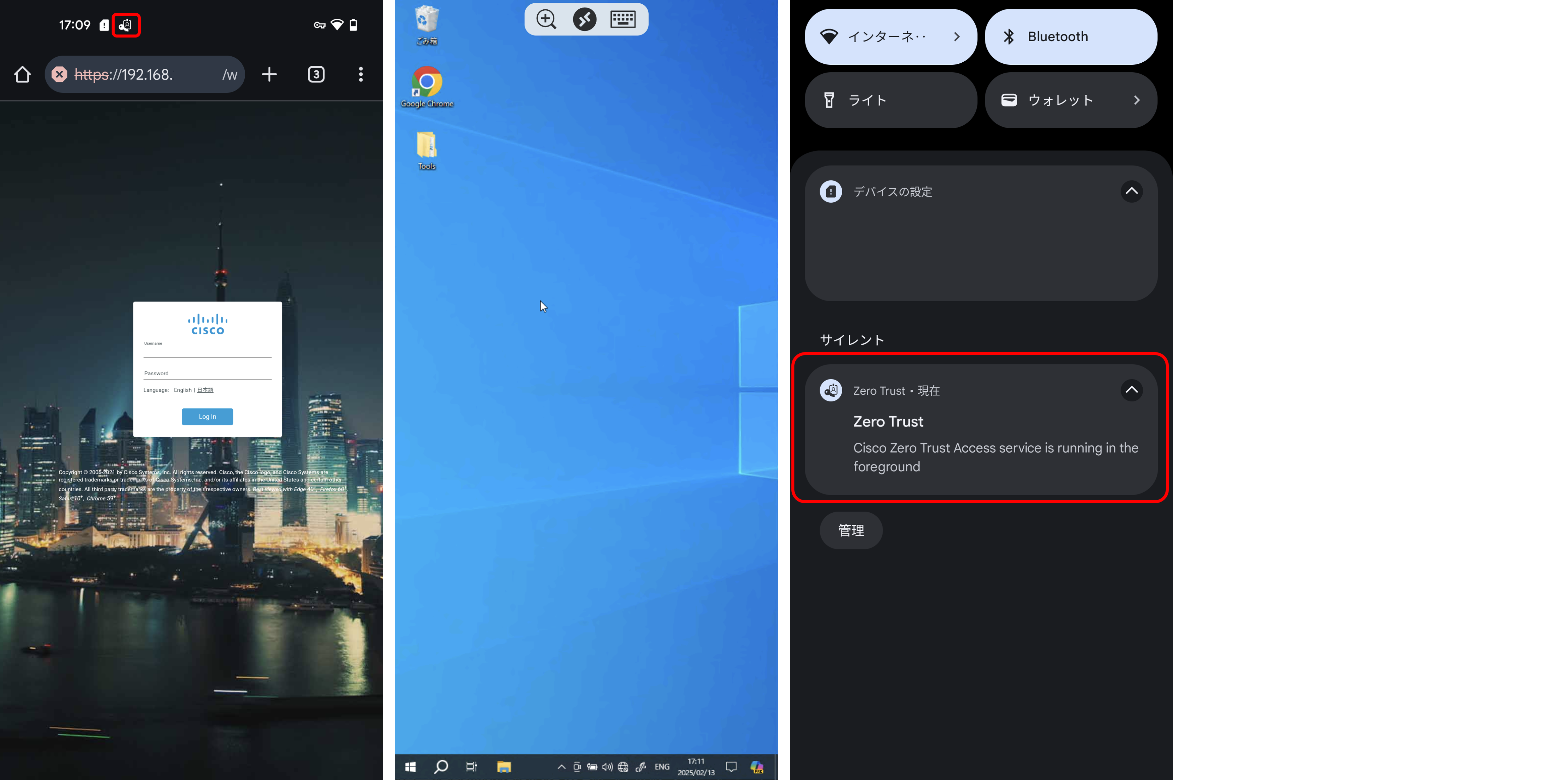Open Zero Trust notification message text
Viewport: 1568px width, 780px height.
[996, 457]
